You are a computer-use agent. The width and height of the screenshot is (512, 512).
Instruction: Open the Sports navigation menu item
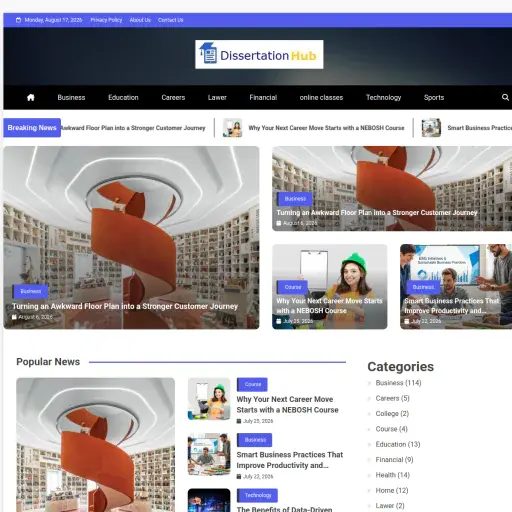[434, 98]
